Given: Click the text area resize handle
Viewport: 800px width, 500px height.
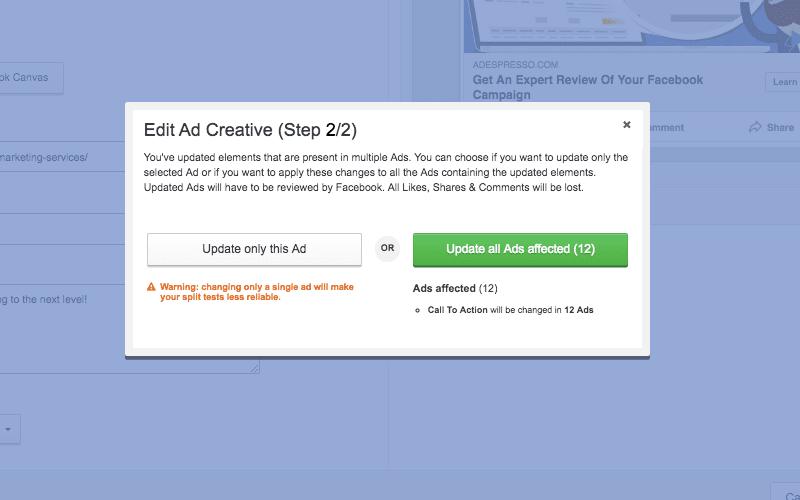Looking at the screenshot, I should [255, 368].
